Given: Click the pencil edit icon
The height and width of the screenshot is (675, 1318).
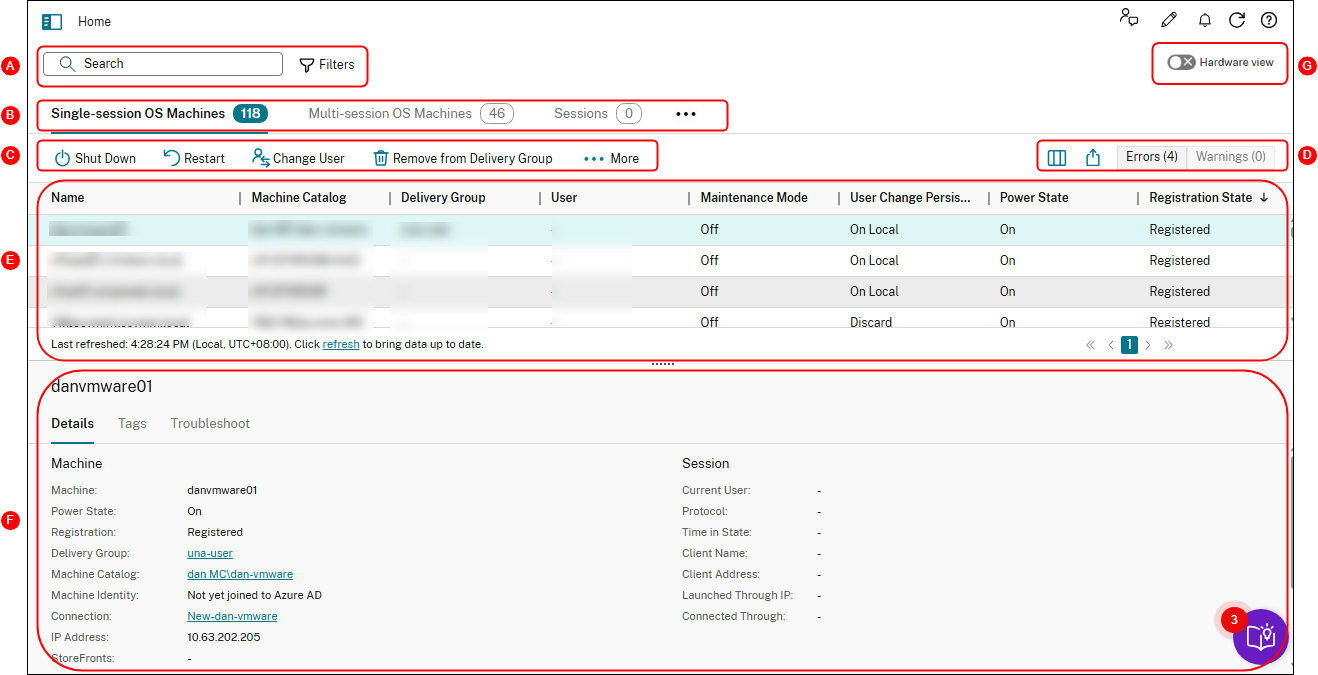Looking at the screenshot, I should [x=1168, y=20].
